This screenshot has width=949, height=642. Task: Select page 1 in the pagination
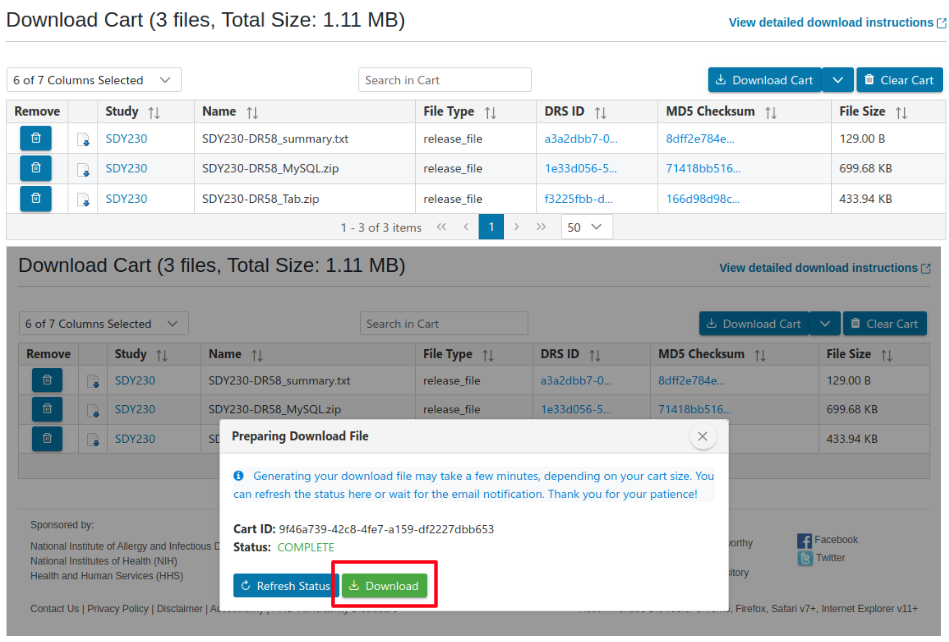click(490, 227)
